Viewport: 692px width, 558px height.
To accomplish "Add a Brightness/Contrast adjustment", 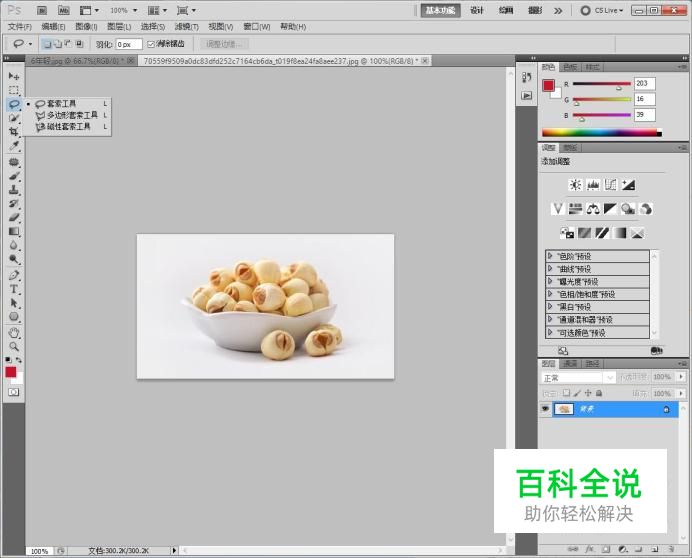I will pos(575,185).
